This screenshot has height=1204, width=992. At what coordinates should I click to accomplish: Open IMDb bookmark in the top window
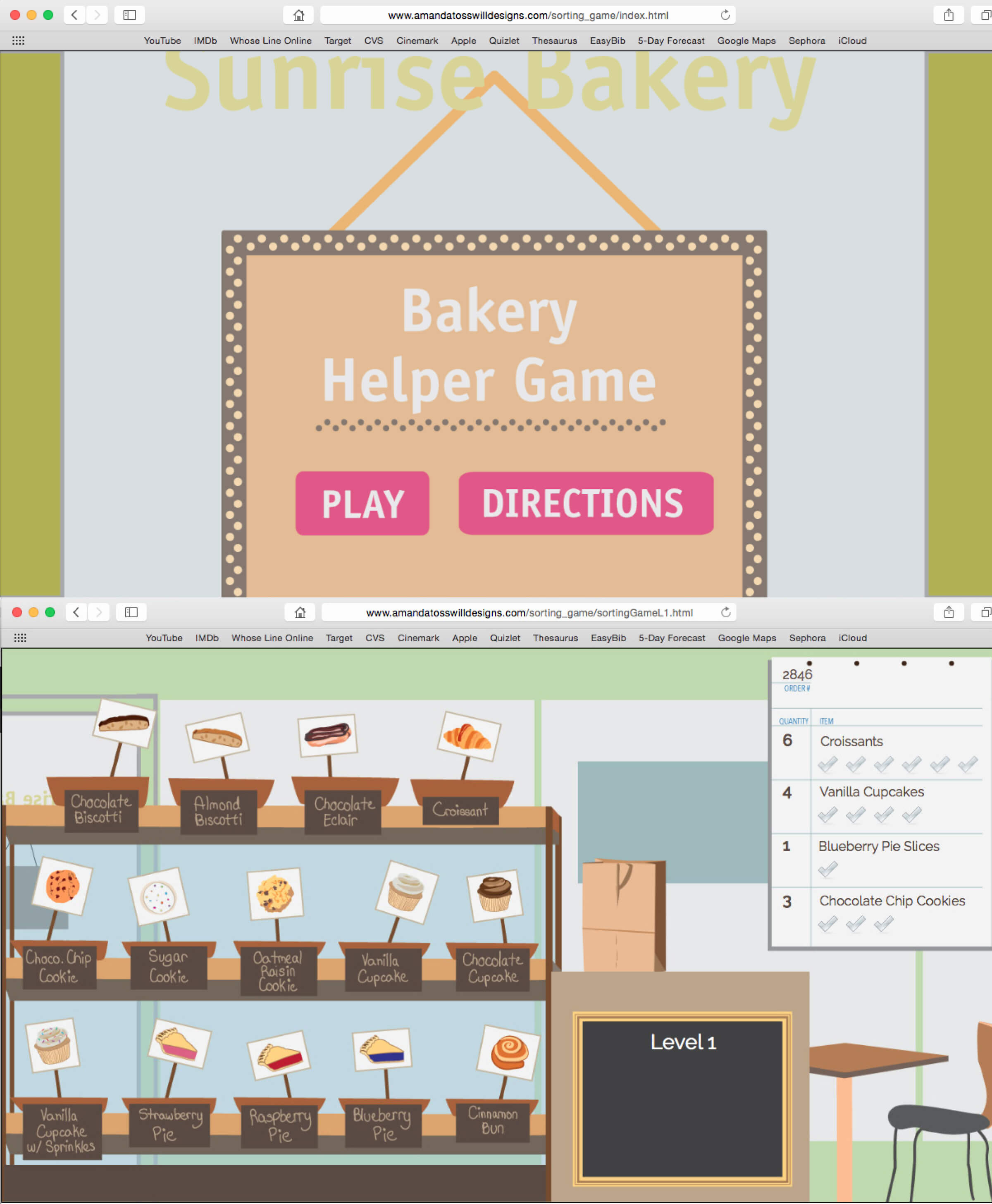click(x=205, y=41)
